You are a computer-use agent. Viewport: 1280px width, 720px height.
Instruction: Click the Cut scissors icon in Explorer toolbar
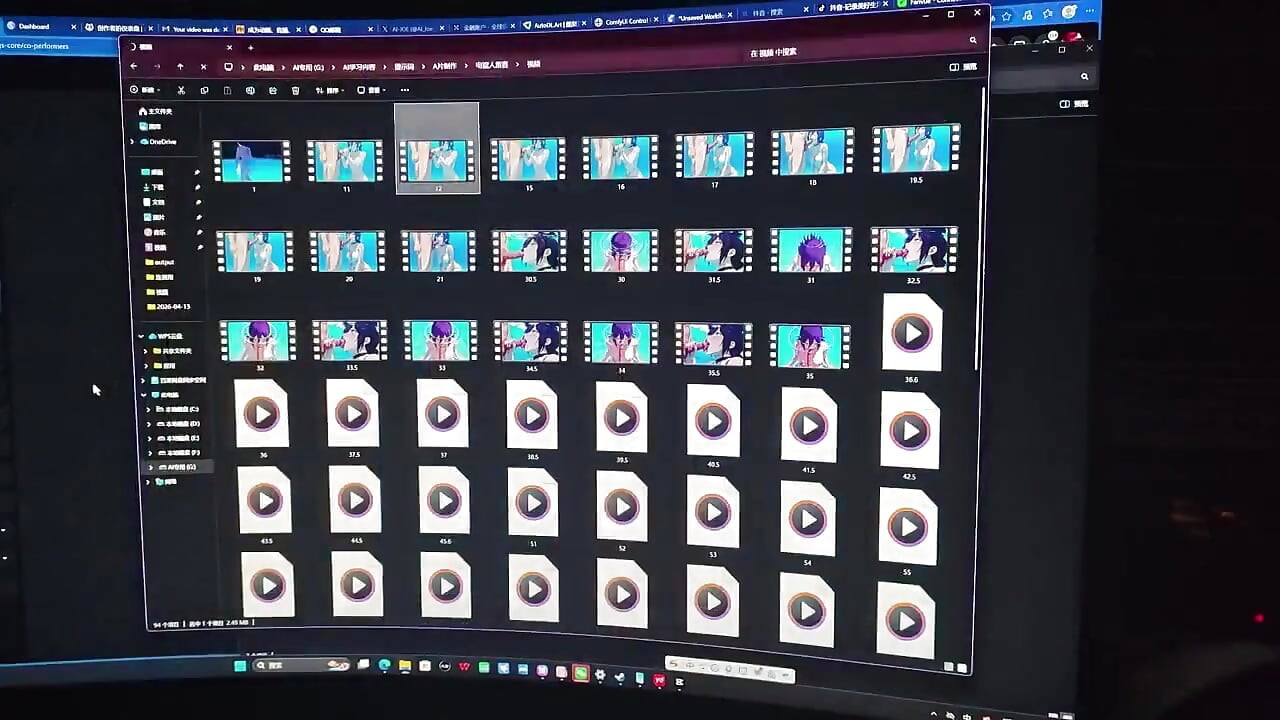[181, 90]
